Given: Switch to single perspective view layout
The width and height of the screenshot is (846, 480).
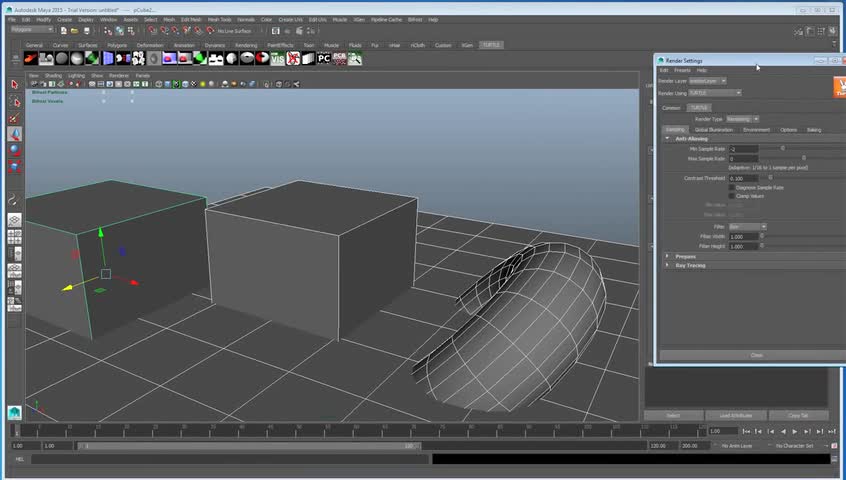Looking at the screenshot, I should (x=15, y=220).
